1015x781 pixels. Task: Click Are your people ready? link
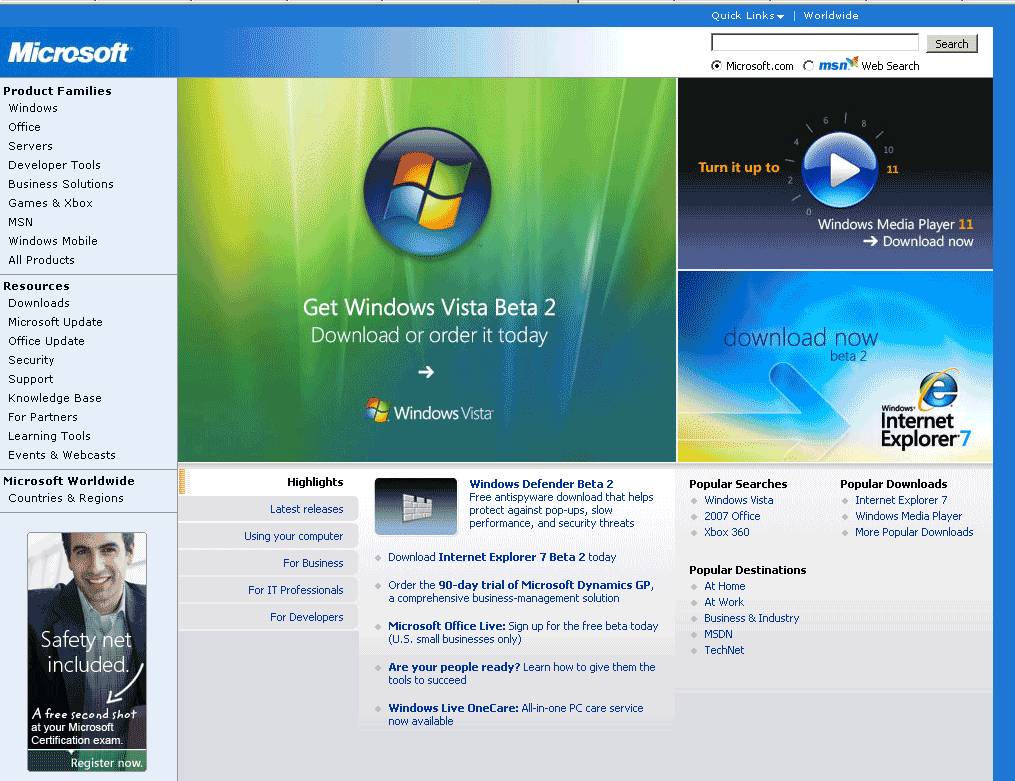(454, 667)
